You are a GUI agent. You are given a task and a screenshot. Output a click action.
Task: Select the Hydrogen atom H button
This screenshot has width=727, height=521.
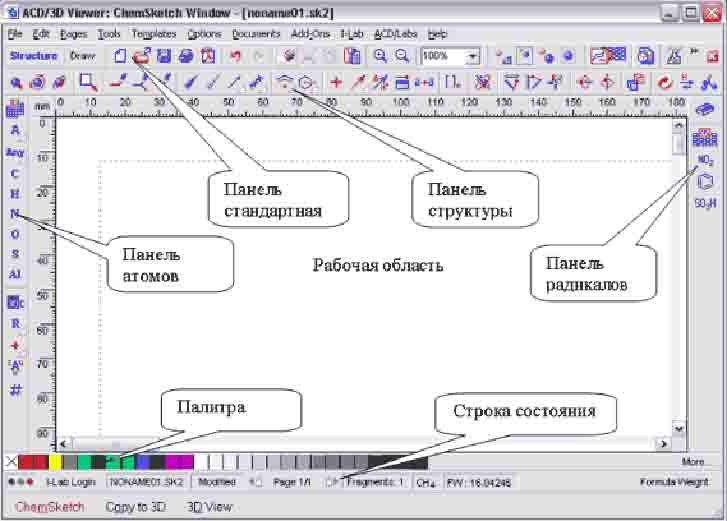(15, 194)
